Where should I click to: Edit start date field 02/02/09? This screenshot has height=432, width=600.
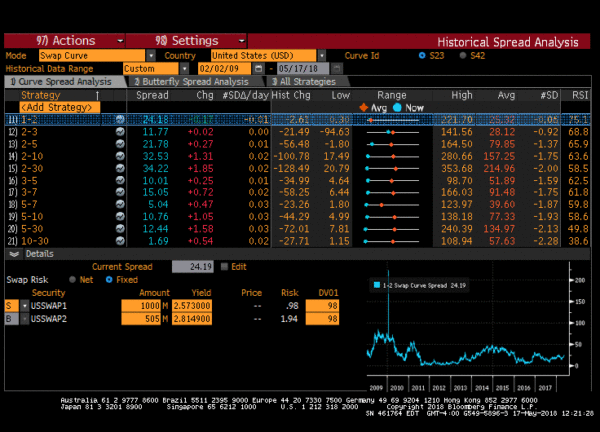coord(225,68)
